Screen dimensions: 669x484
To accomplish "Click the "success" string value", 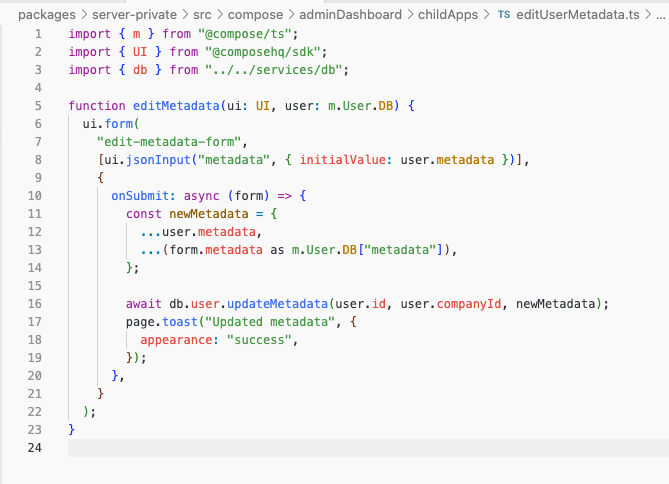I will click(259, 340).
